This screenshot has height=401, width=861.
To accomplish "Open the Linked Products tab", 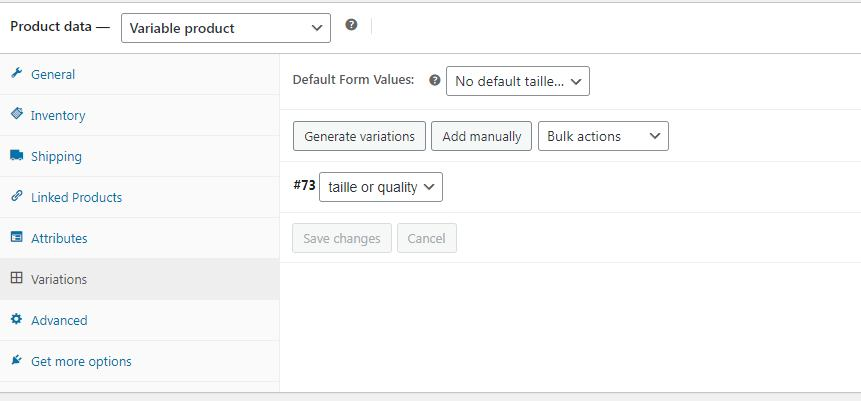I will 76,198.
